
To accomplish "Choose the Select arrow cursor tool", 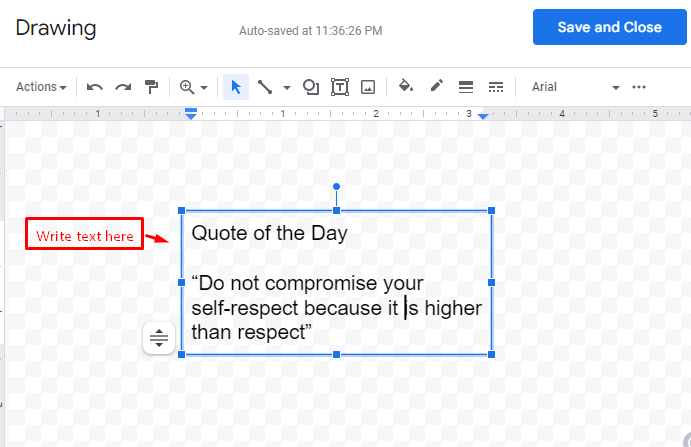I will click(236, 87).
